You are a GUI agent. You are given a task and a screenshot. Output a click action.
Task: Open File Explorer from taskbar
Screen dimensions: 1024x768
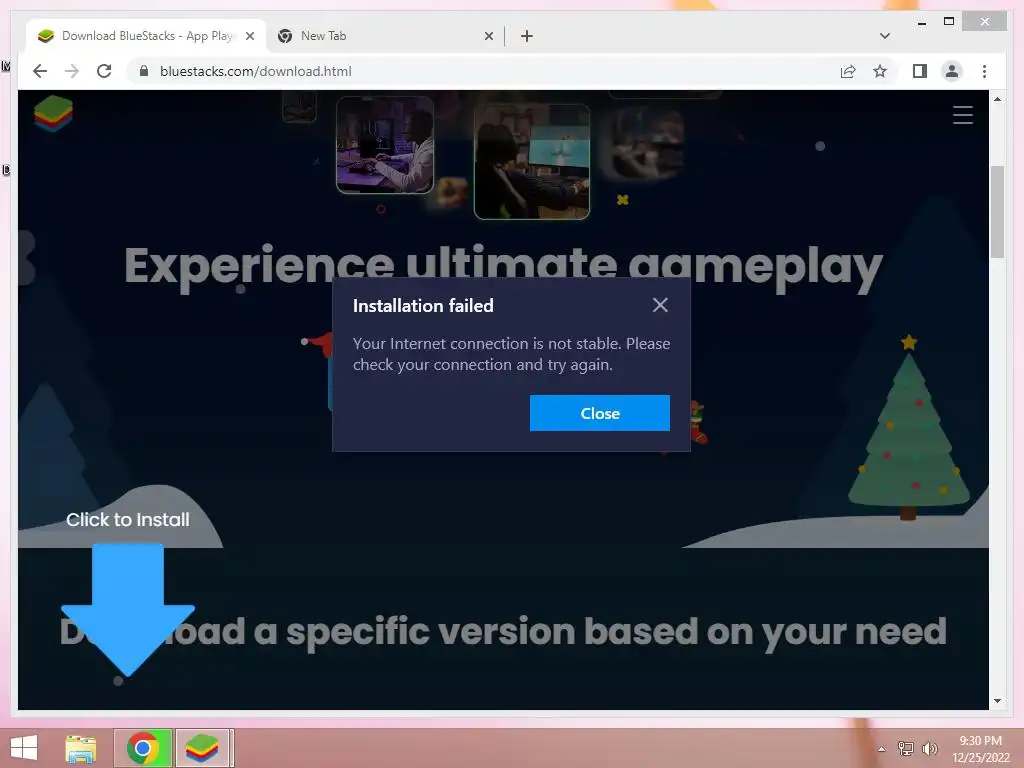point(81,748)
